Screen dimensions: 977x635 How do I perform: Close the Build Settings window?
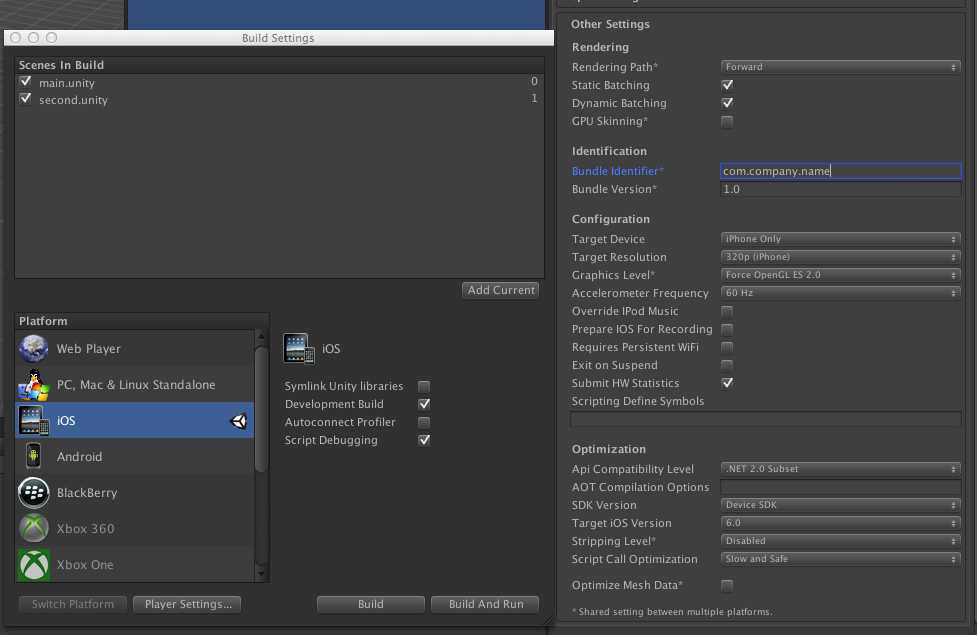pyautogui.click(x=16, y=37)
